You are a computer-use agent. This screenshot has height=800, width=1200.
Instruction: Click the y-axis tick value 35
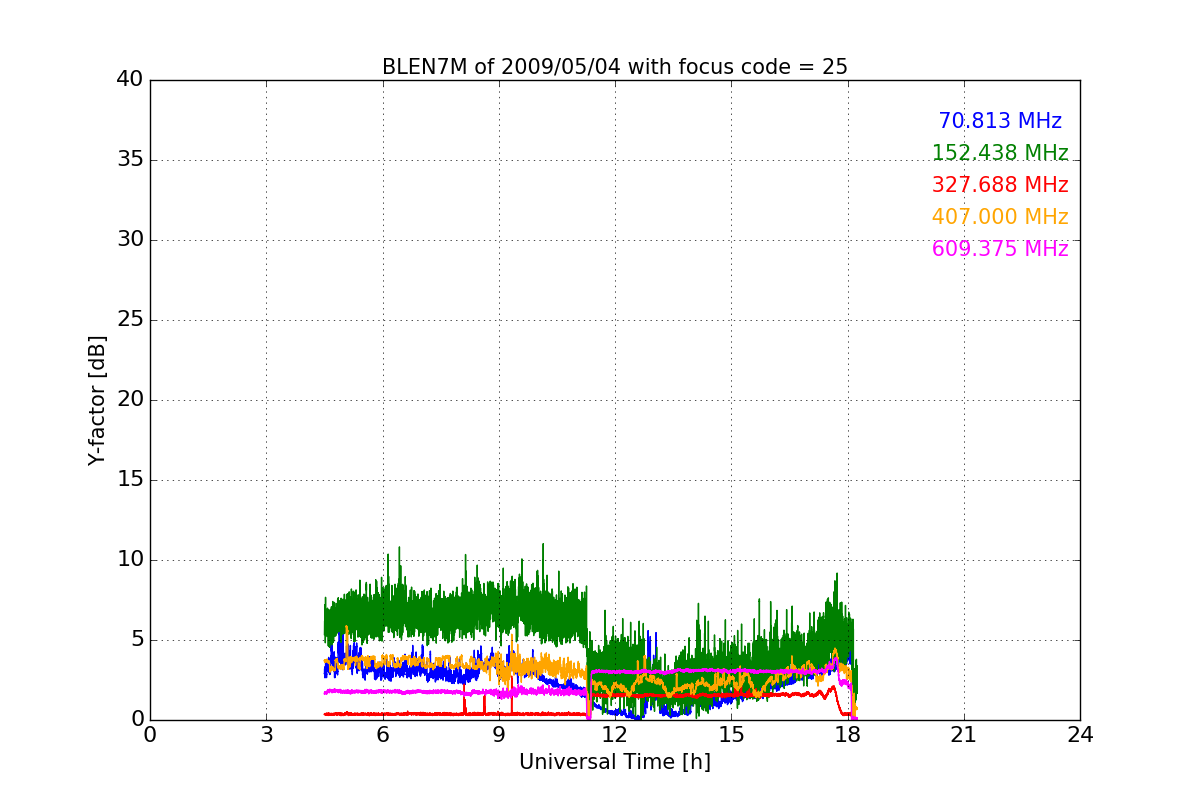pos(130,160)
